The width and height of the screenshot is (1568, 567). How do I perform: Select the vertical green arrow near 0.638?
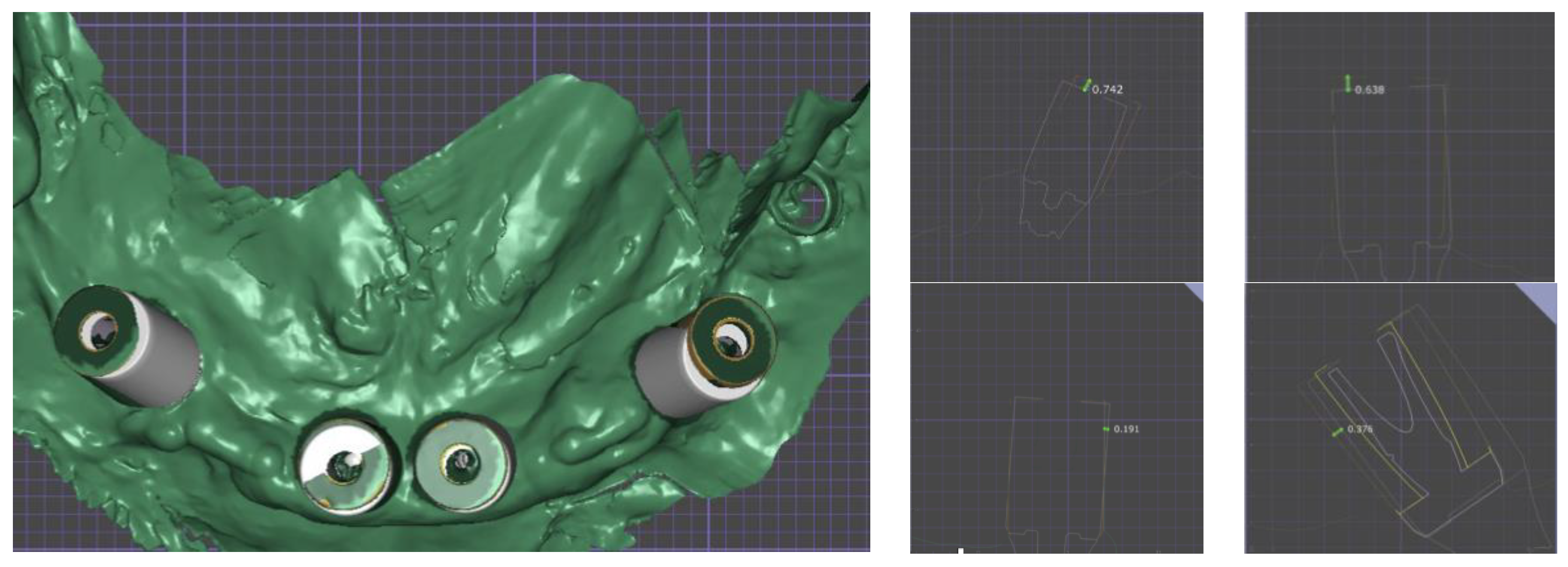[1348, 83]
